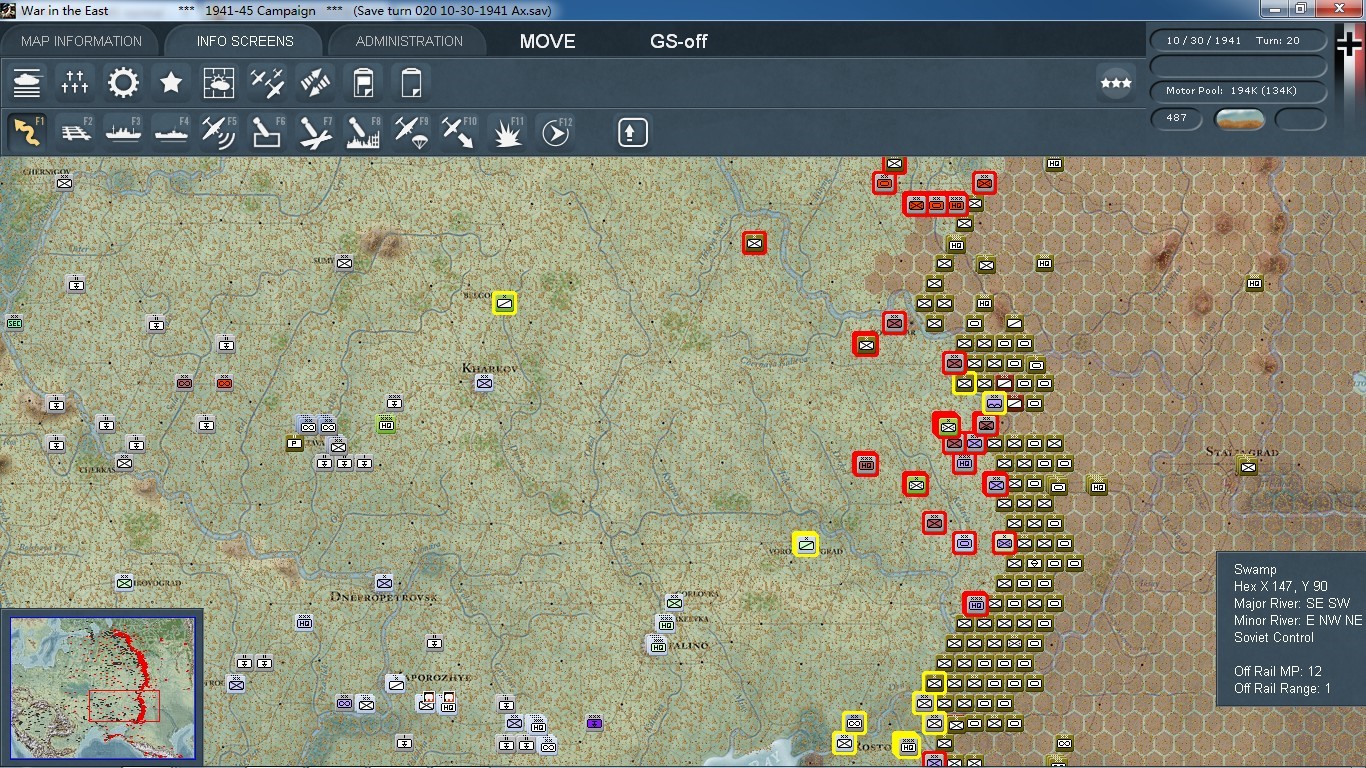Image resolution: width=1366 pixels, height=768 pixels.
Task: Click the Major River: SE SW text
Action: pos(1292,603)
